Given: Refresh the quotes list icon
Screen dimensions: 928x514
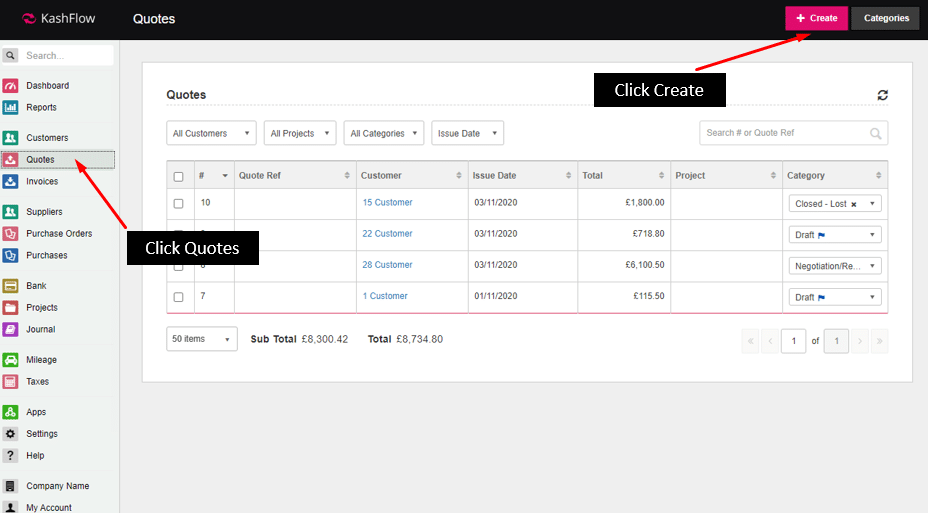Looking at the screenshot, I should 882,95.
